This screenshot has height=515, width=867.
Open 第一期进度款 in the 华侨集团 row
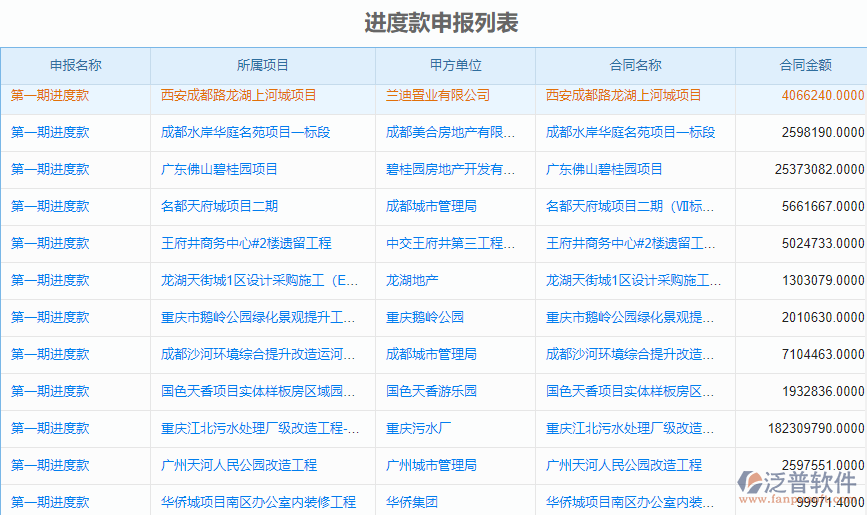[x=50, y=502]
